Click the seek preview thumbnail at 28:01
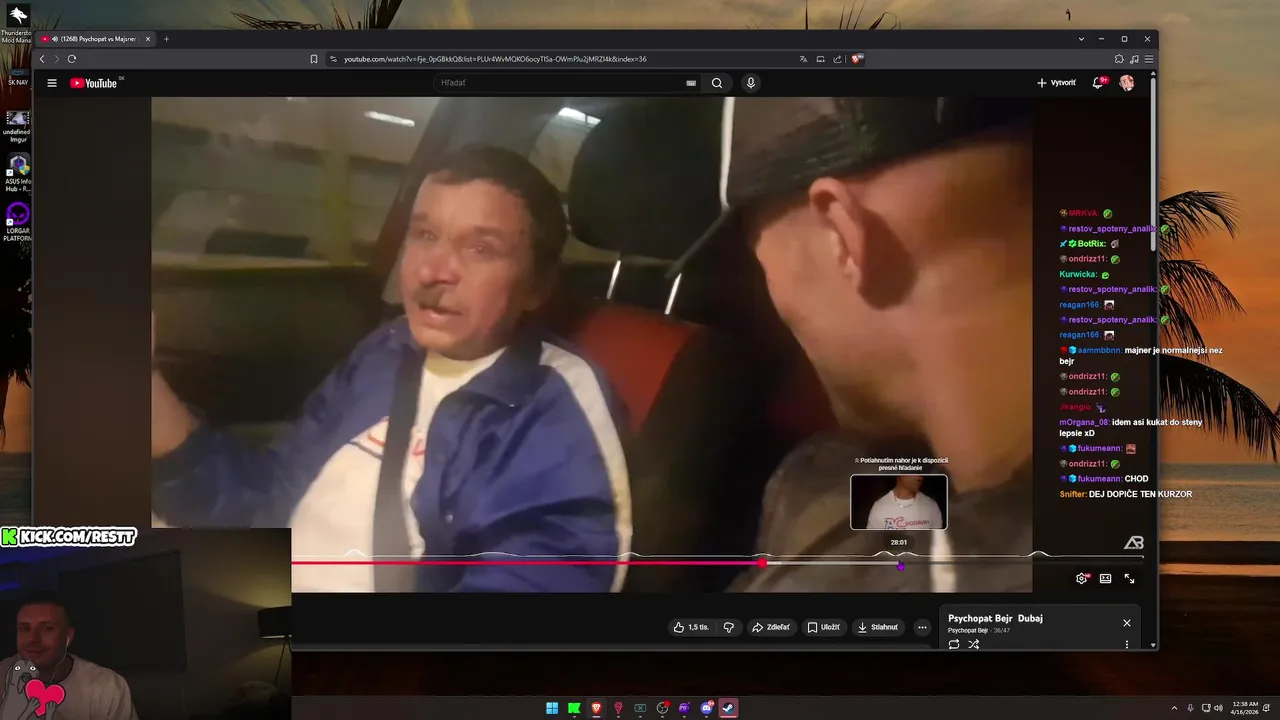1280x720 pixels. pyautogui.click(x=899, y=501)
